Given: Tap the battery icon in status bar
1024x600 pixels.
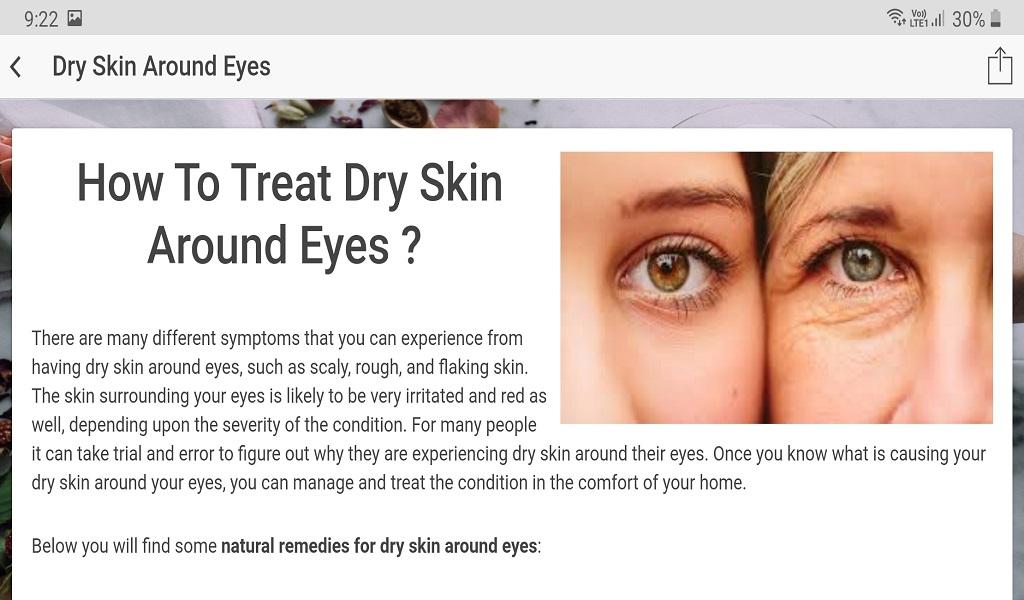Looking at the screenshot, I should pyautogui.click(x=996, y=18).
